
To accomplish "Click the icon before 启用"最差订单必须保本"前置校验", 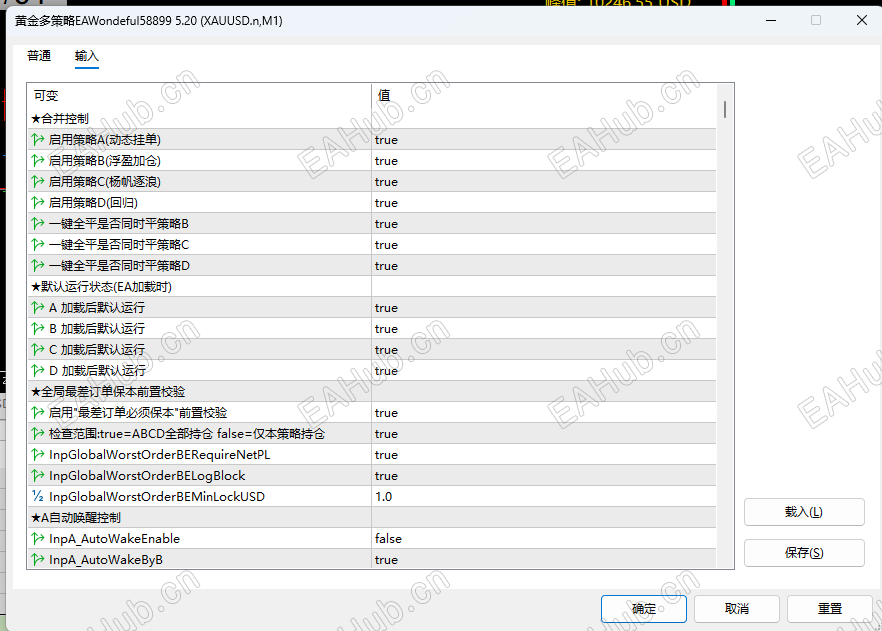I will click(x=38, y=413).
